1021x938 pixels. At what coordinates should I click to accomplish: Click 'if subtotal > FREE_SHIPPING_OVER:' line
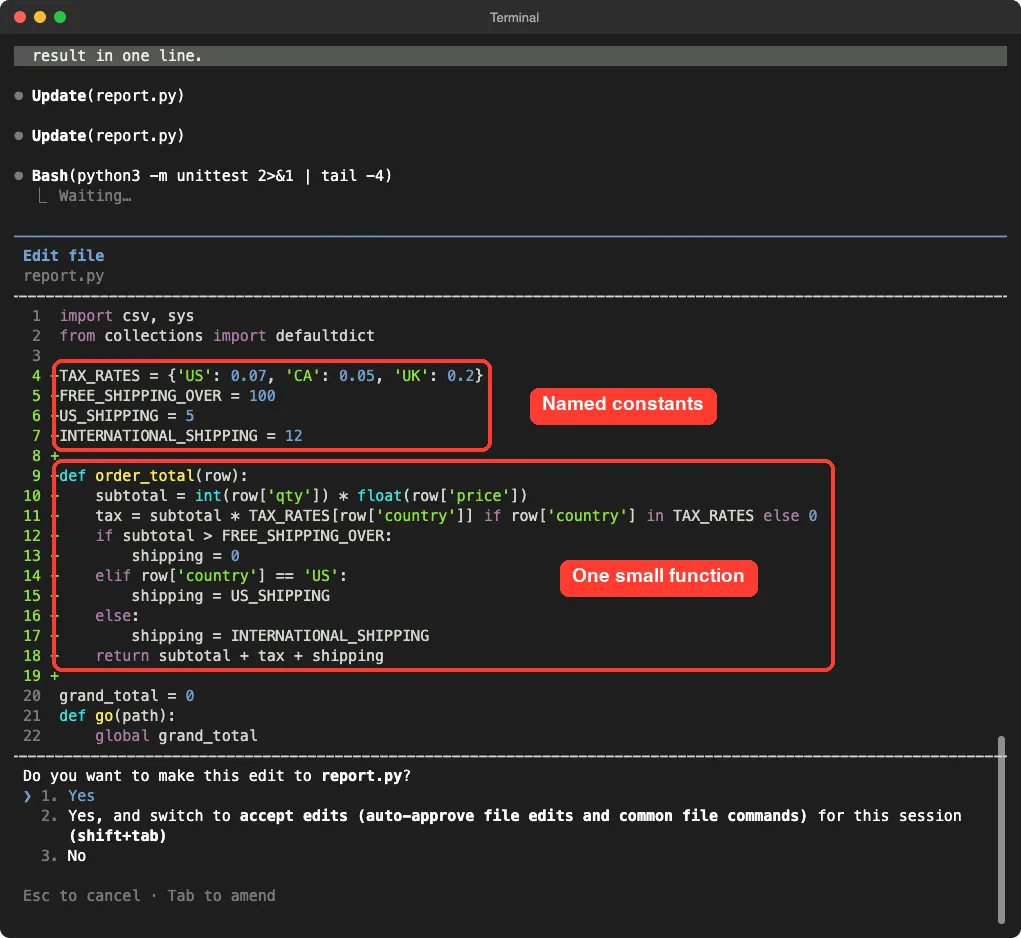point(244,535)
